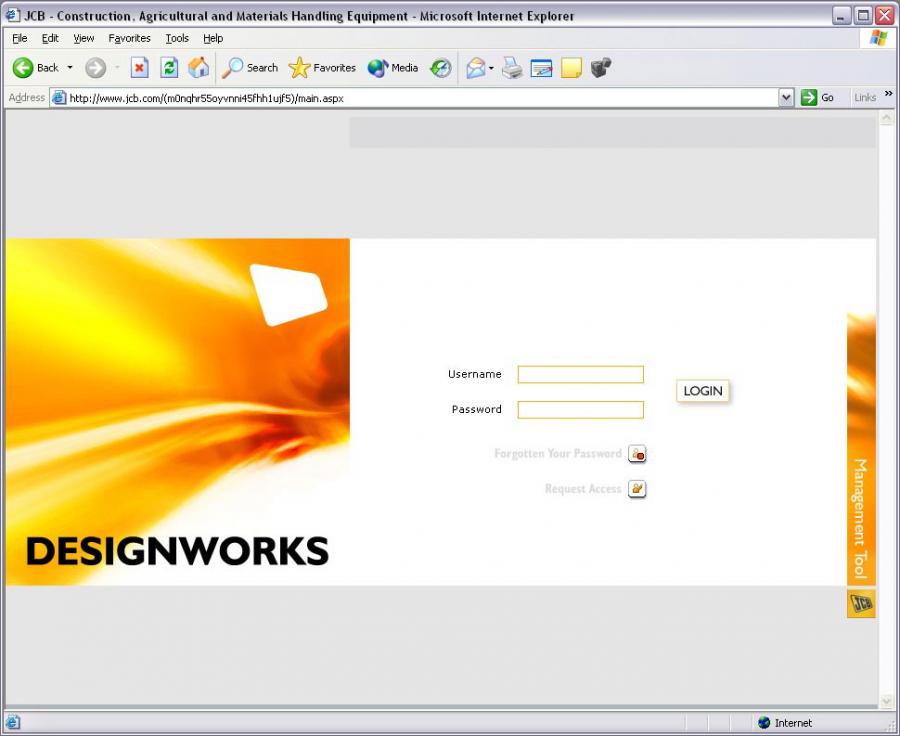The height and width of the screenshot is (736, 900).
Task: Click the Forgotten Your Password link
Action: tap(558, 454)
